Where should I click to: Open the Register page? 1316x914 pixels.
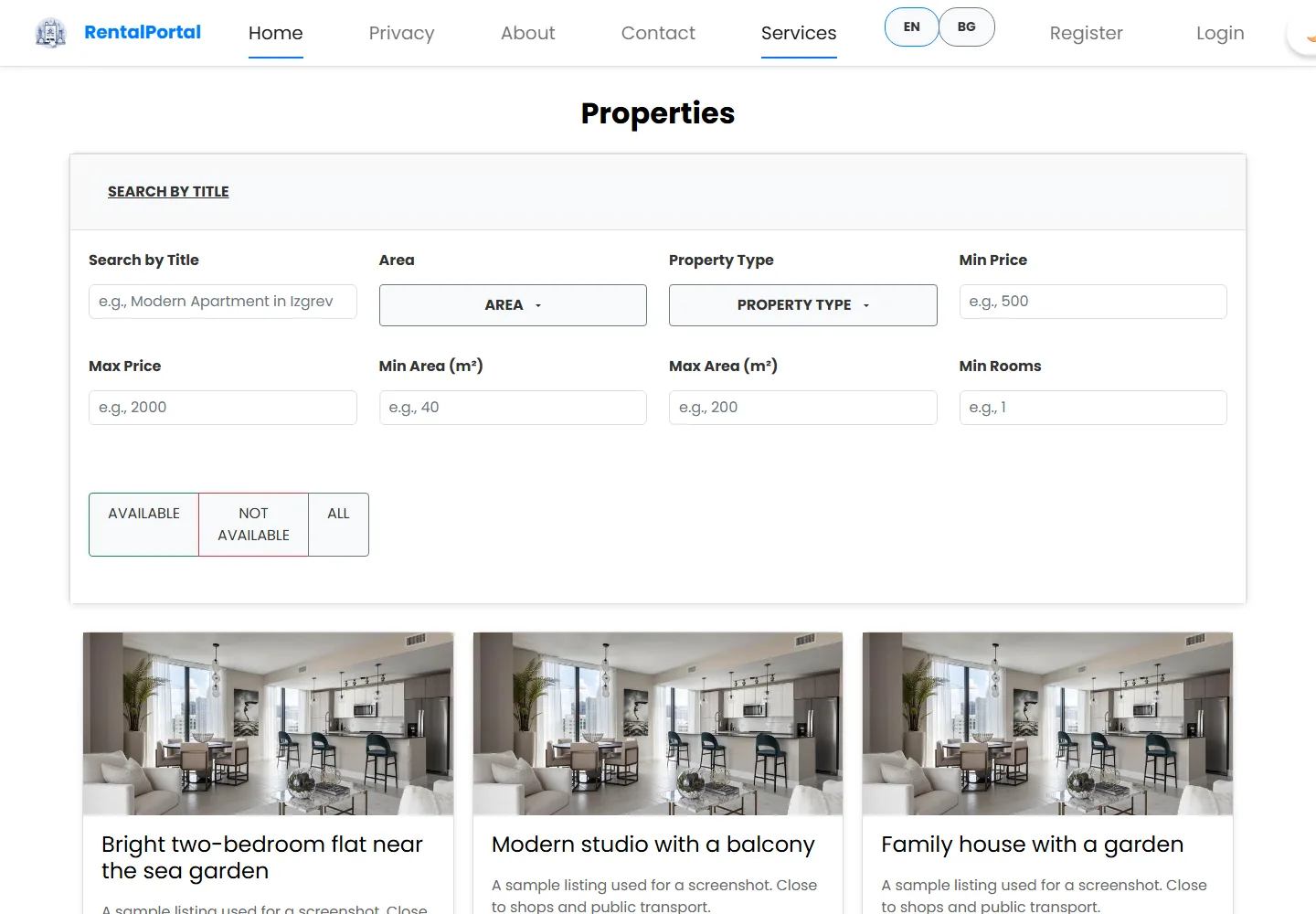[x=1086, y=33]
